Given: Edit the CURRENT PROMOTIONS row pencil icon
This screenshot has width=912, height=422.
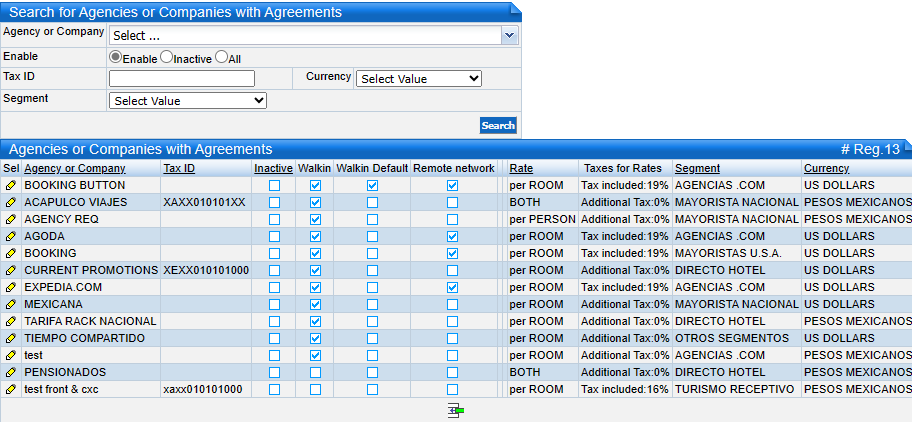Looking at the screenshot, I should 10,270.
